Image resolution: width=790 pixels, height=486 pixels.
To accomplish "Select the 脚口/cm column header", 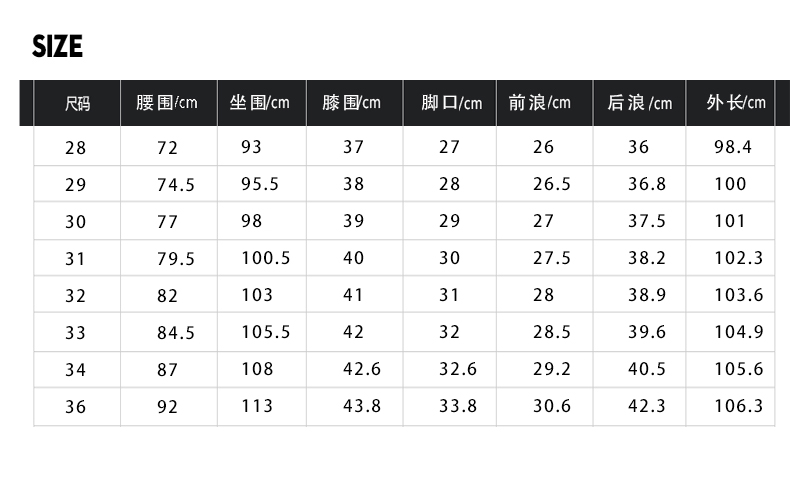I will [x=450, y=103].
